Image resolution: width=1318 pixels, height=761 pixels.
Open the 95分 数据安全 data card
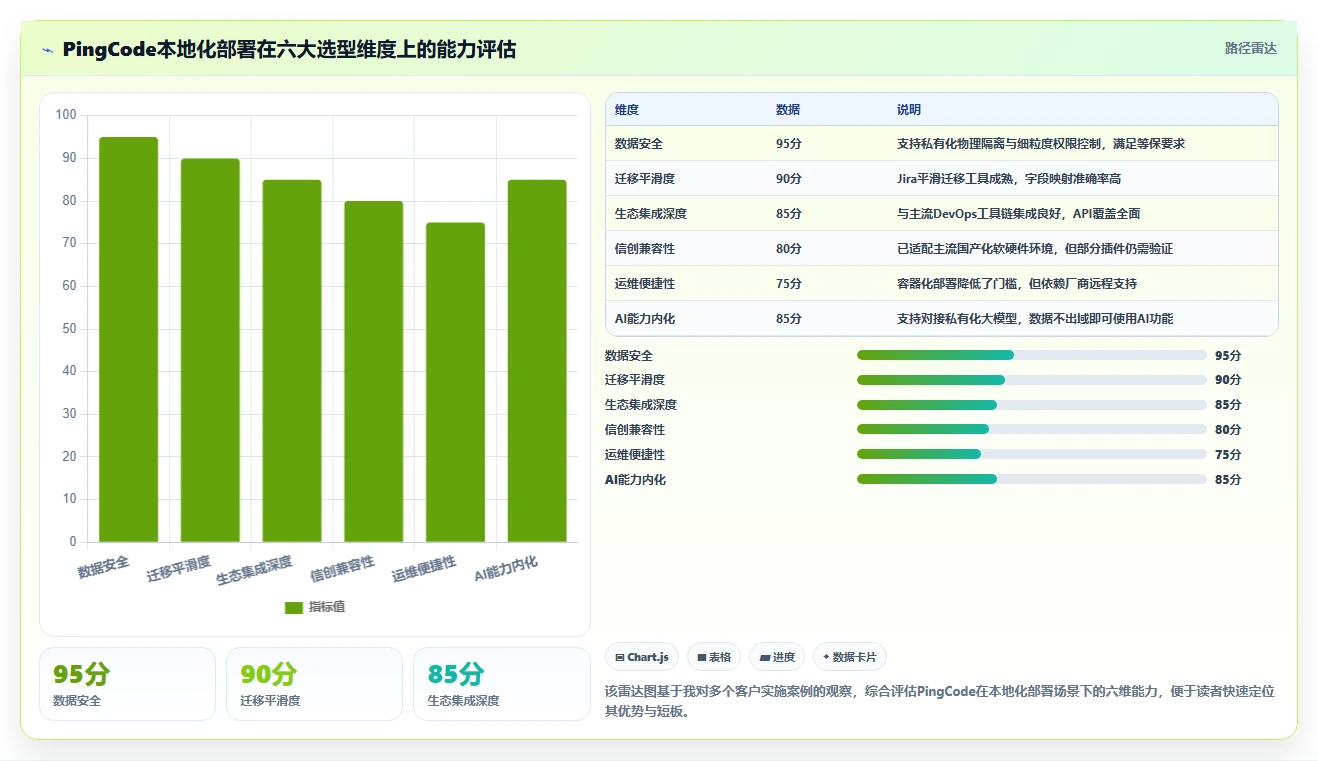point(127,684)
